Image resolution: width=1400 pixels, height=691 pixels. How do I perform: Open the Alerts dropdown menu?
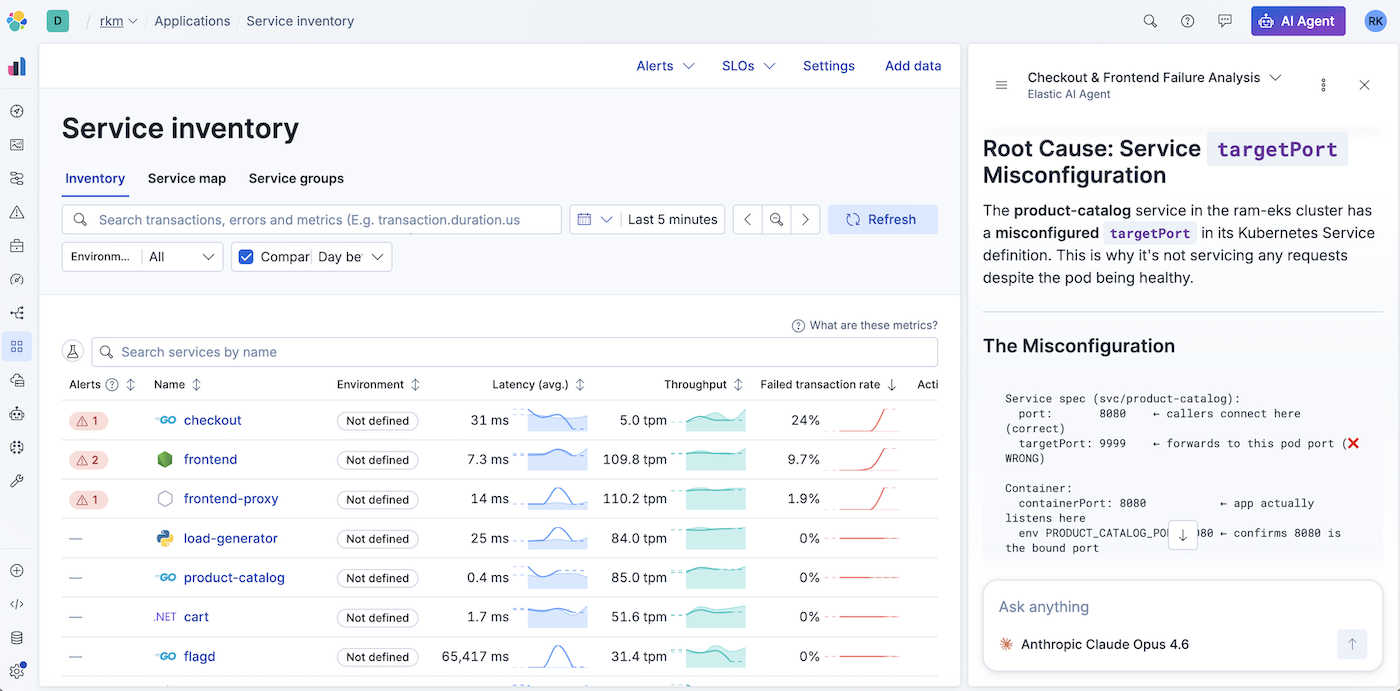click(x=665, y=66)
